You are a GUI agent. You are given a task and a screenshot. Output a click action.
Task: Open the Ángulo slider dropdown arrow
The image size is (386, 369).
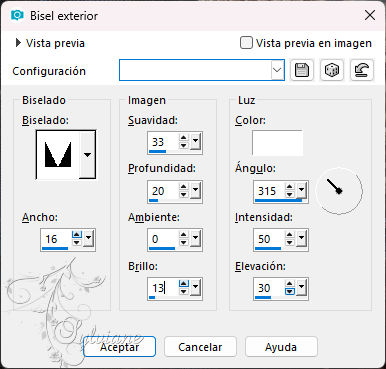[301, 190]
